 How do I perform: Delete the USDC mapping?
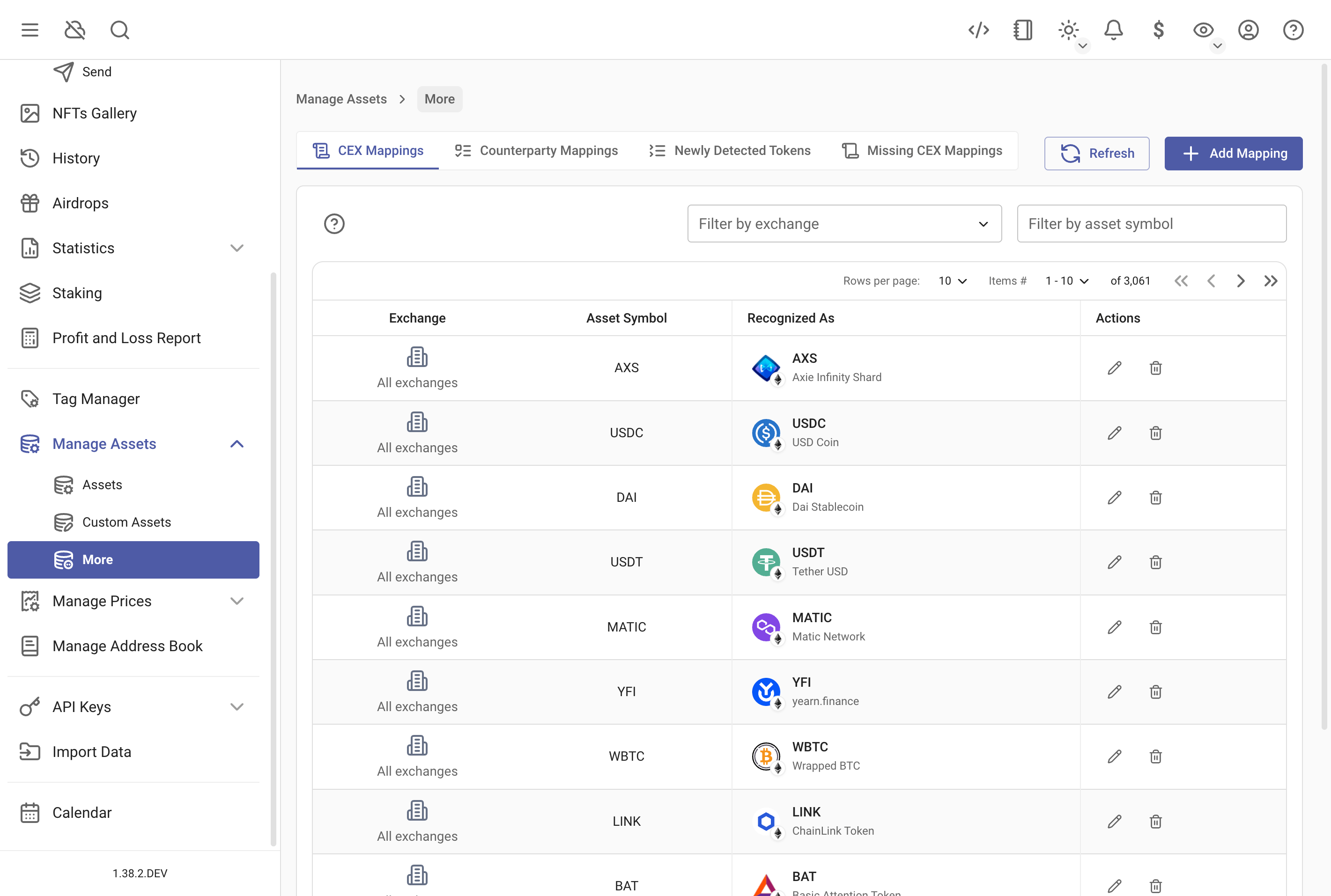click(x=1155, y=433)
